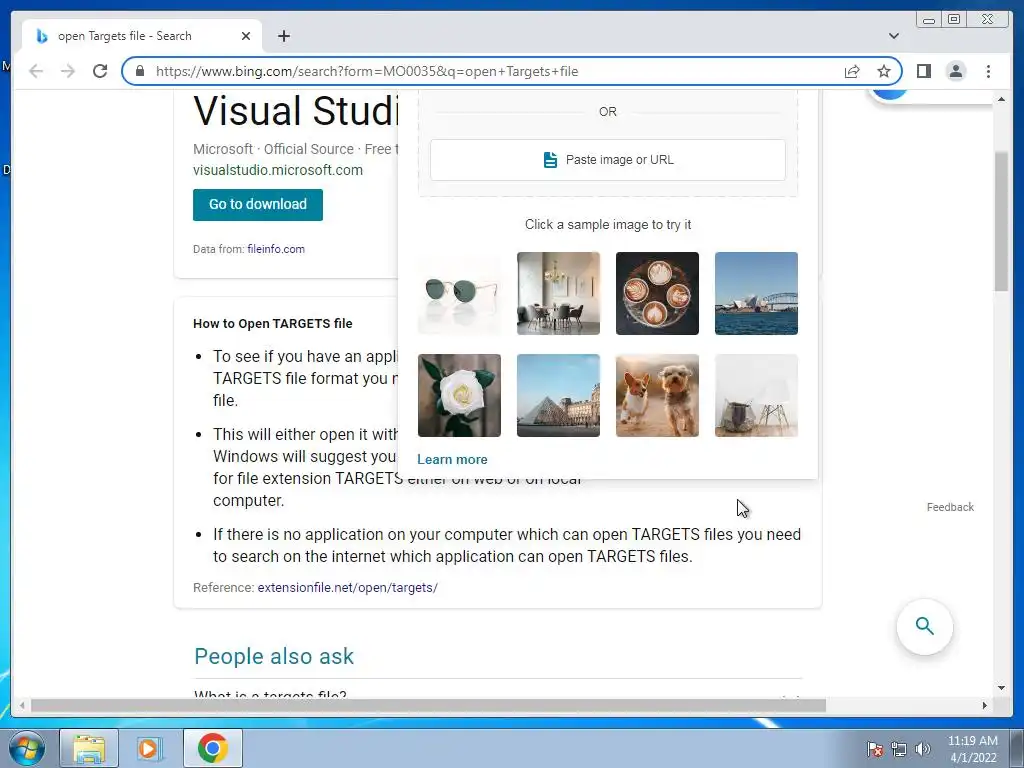
Task: Open fileinfo.com data source link
Action: point(276,249)
